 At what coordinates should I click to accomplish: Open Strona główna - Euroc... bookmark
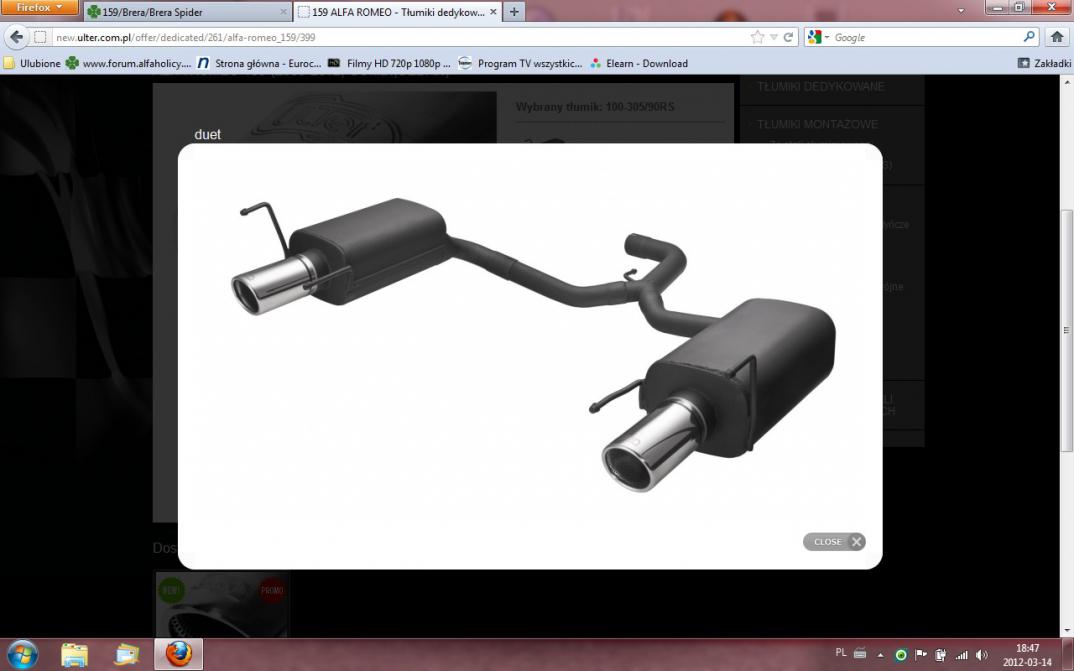260,63
